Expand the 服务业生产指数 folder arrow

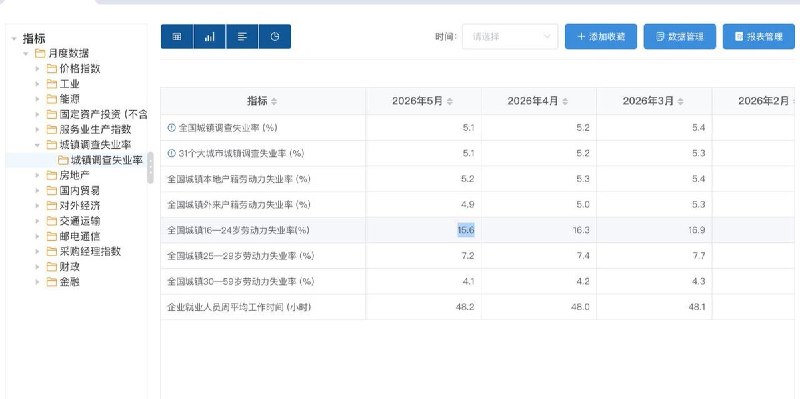(x=37, y=130)
